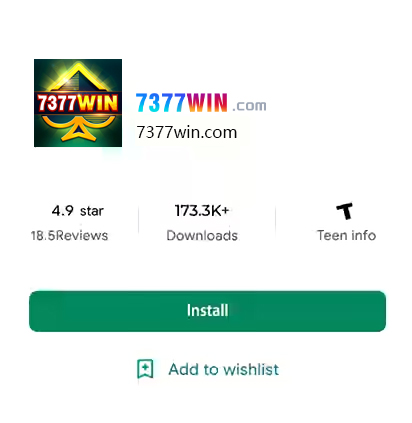Click the Downloads label
The height and width of the screenshot is (423, 412).
tap(202, 235)
